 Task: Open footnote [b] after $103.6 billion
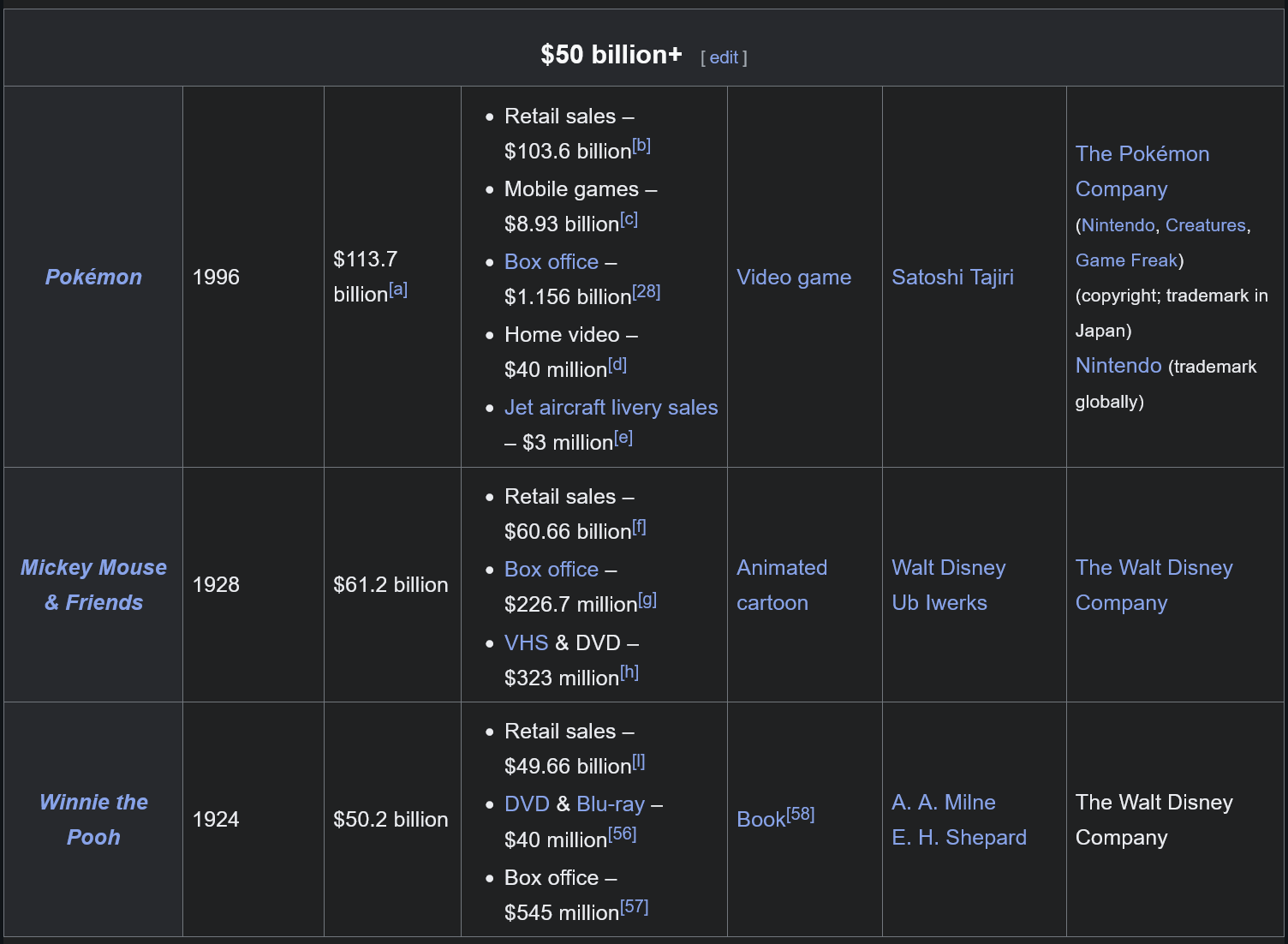click(641, 146)
